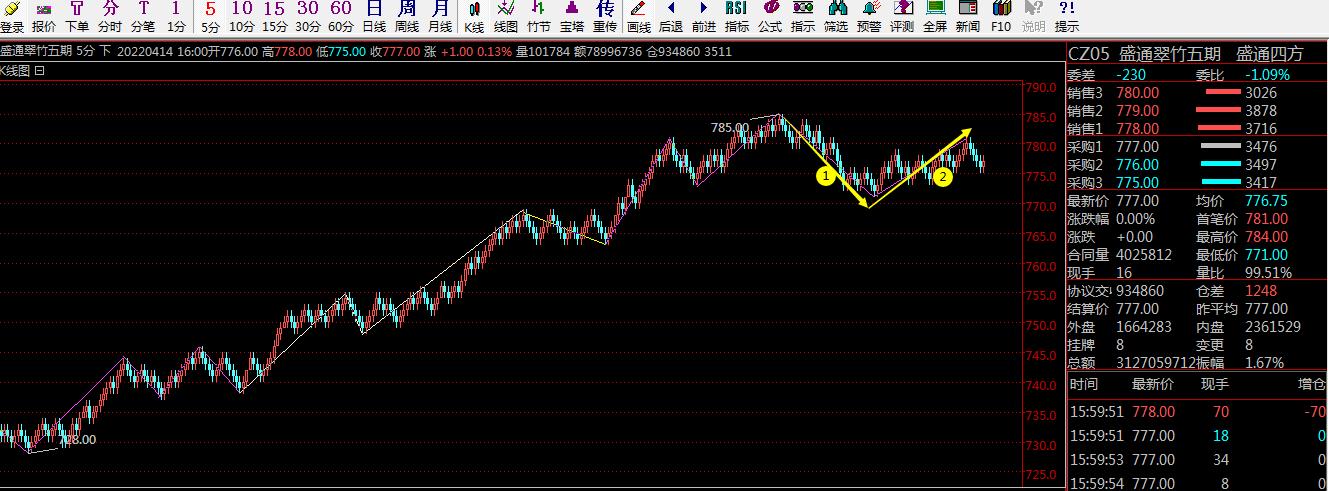
Task: Open the 预警 bell alert tool
Action: point(869,17)
